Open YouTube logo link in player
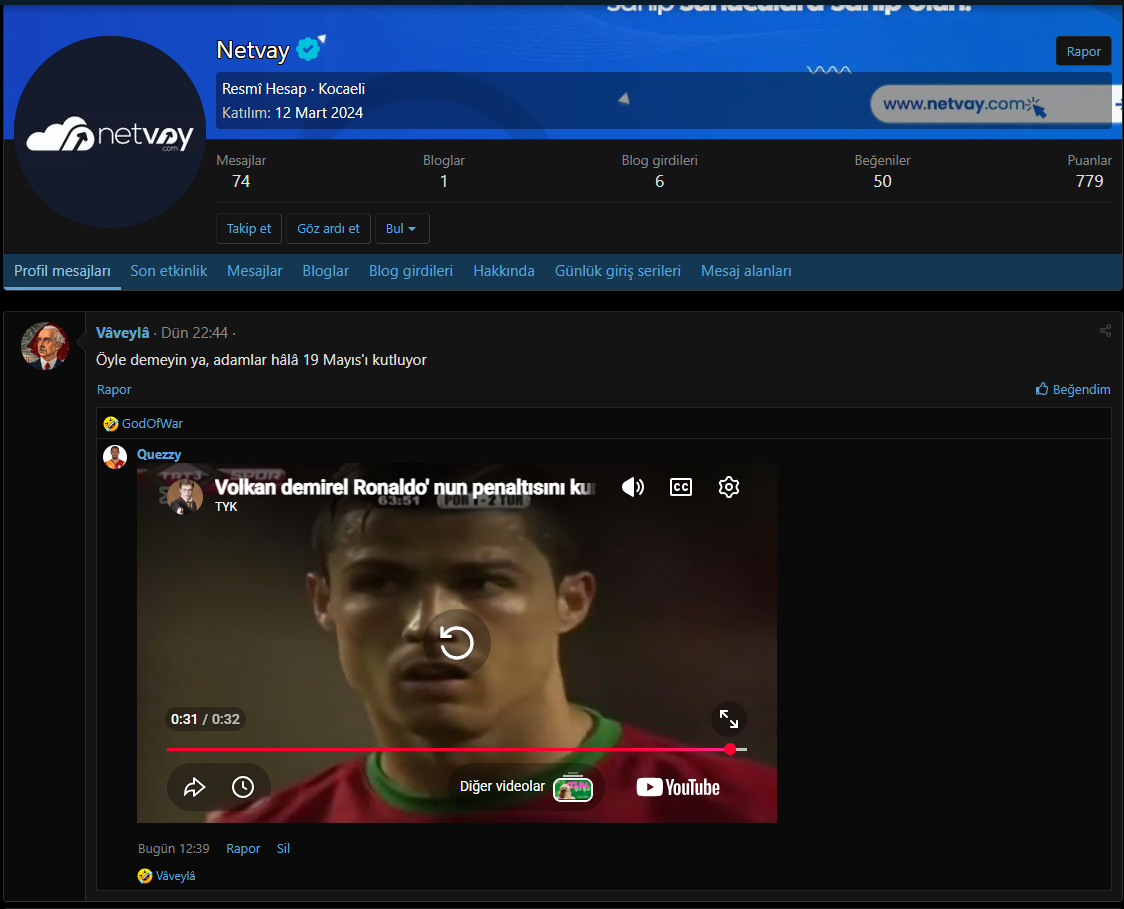1124x909 pixels. coord(678,787)
